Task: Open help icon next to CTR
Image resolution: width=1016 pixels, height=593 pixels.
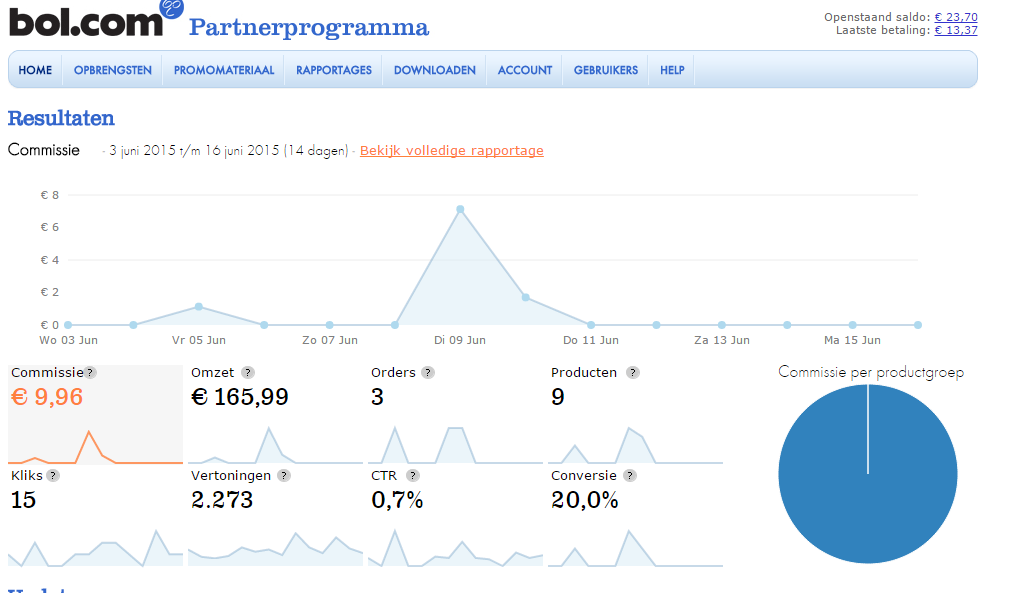Action: click(413, 476)
